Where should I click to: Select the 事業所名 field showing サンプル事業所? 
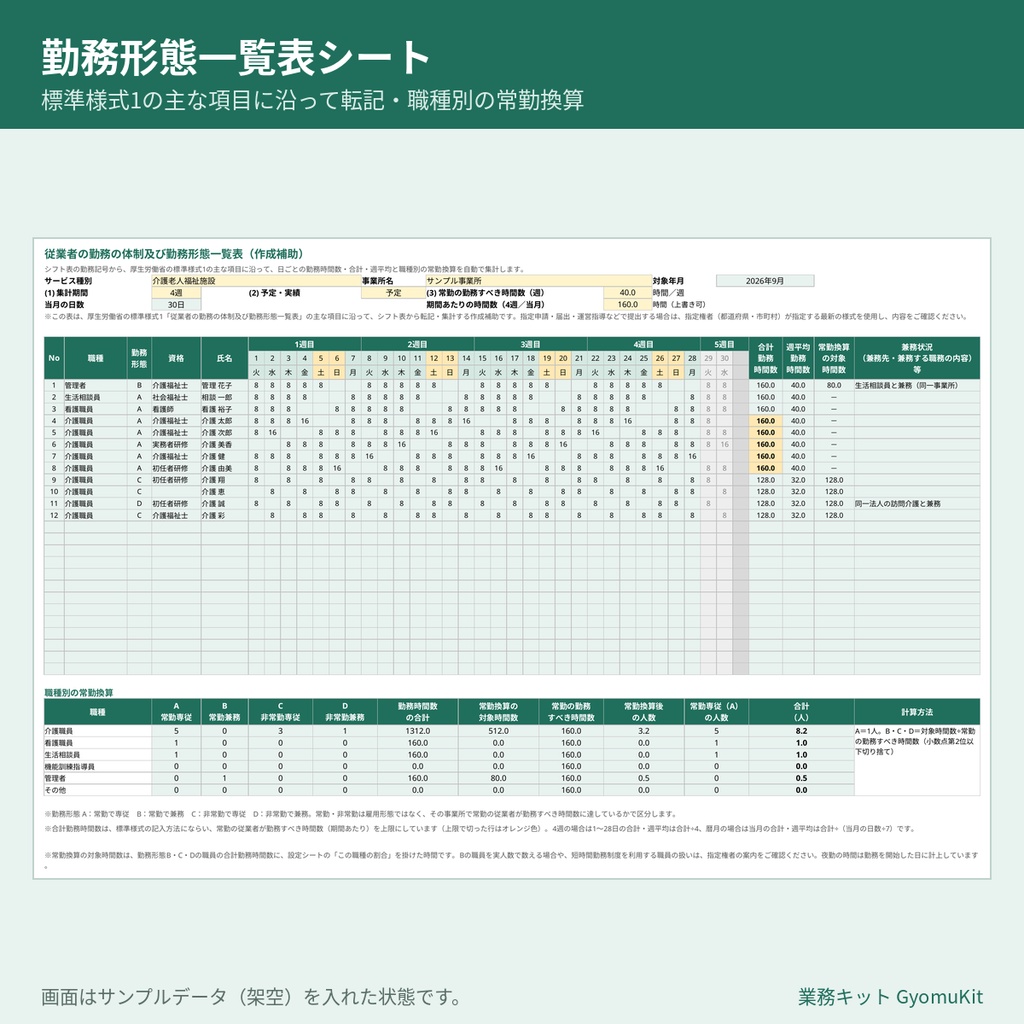pos(538,281)
